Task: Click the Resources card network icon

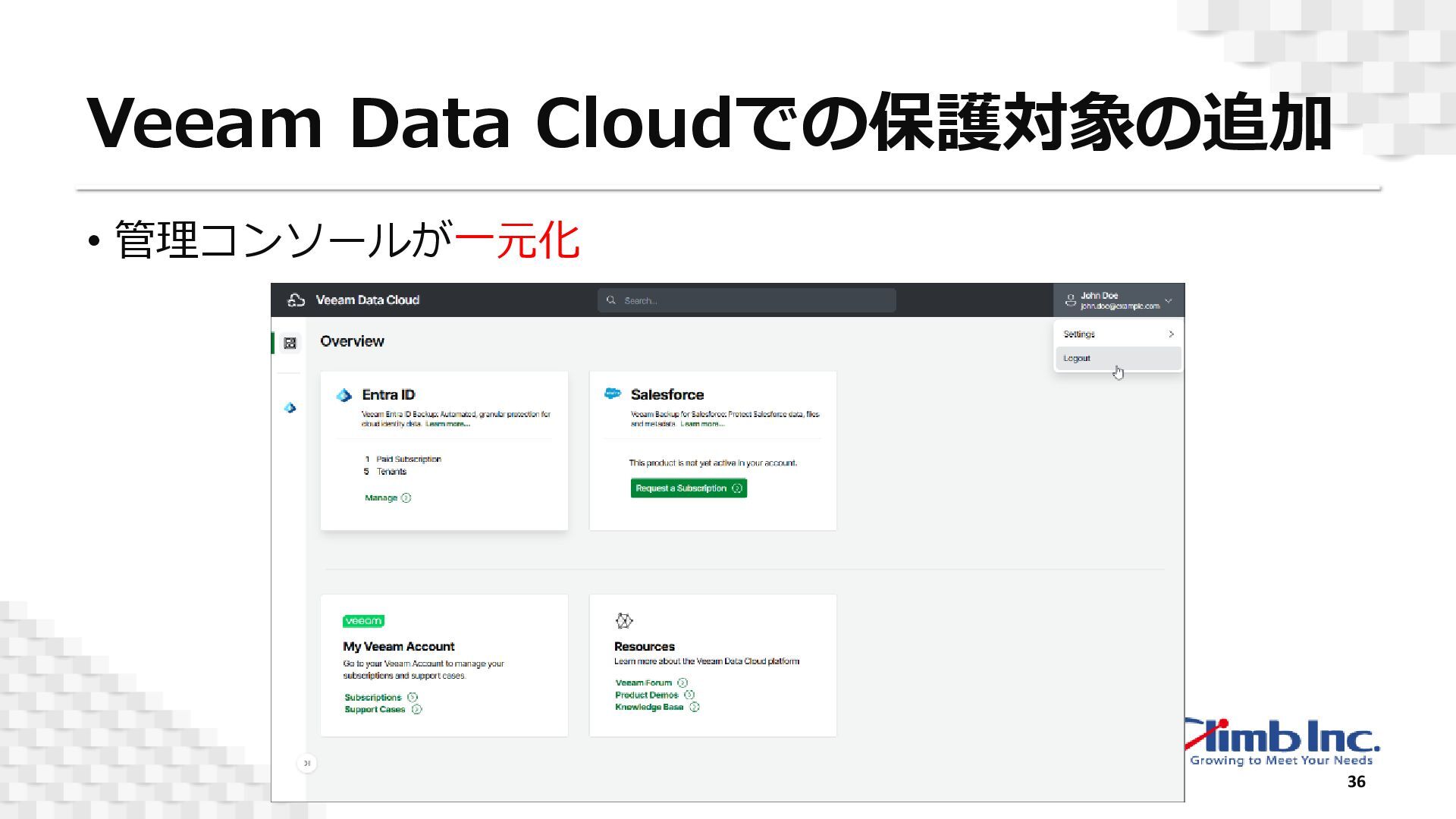Action: click(x=624, y=621)
